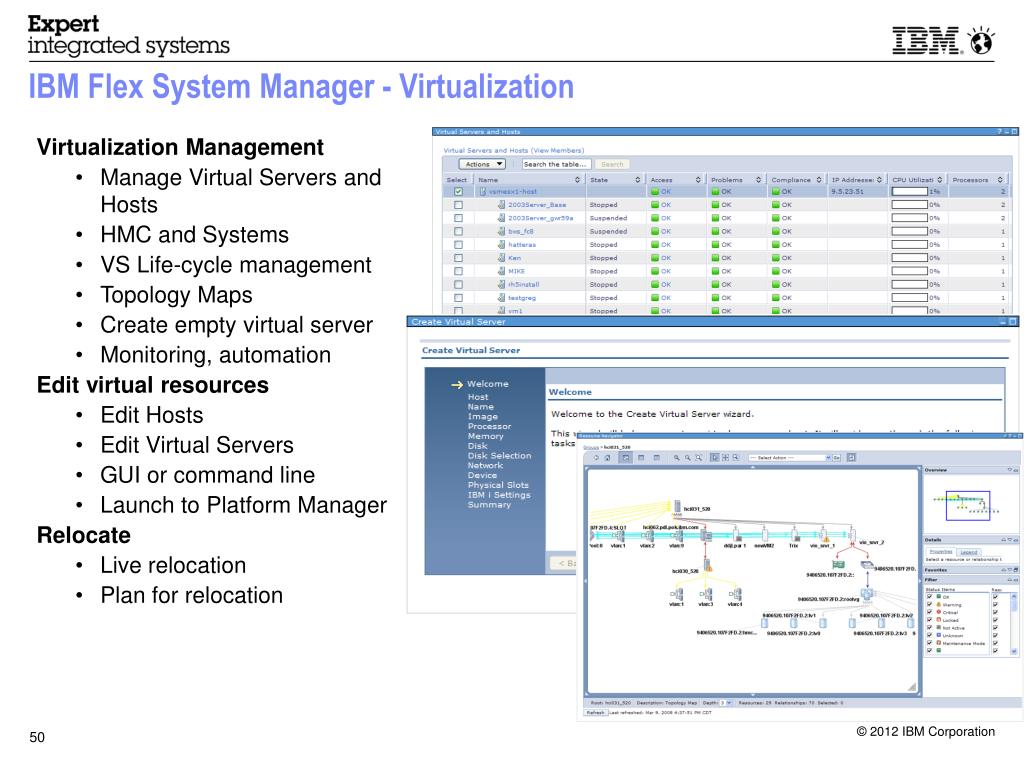Viewport: 1024px width, 768px height.
Task: Check the bws_fc8 row checkbox
Action: (458, 231)
